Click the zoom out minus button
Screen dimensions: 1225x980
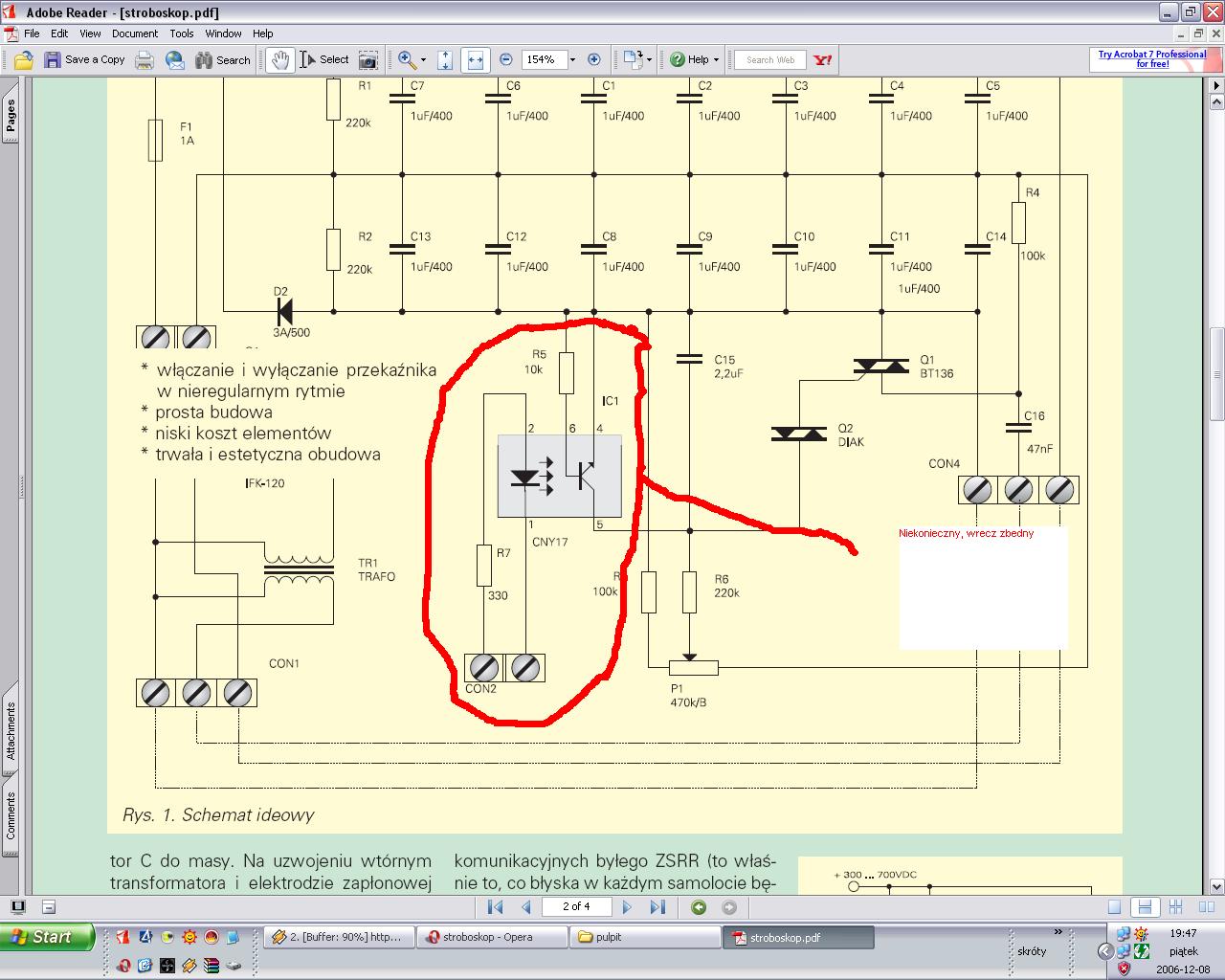coord(506,59)
